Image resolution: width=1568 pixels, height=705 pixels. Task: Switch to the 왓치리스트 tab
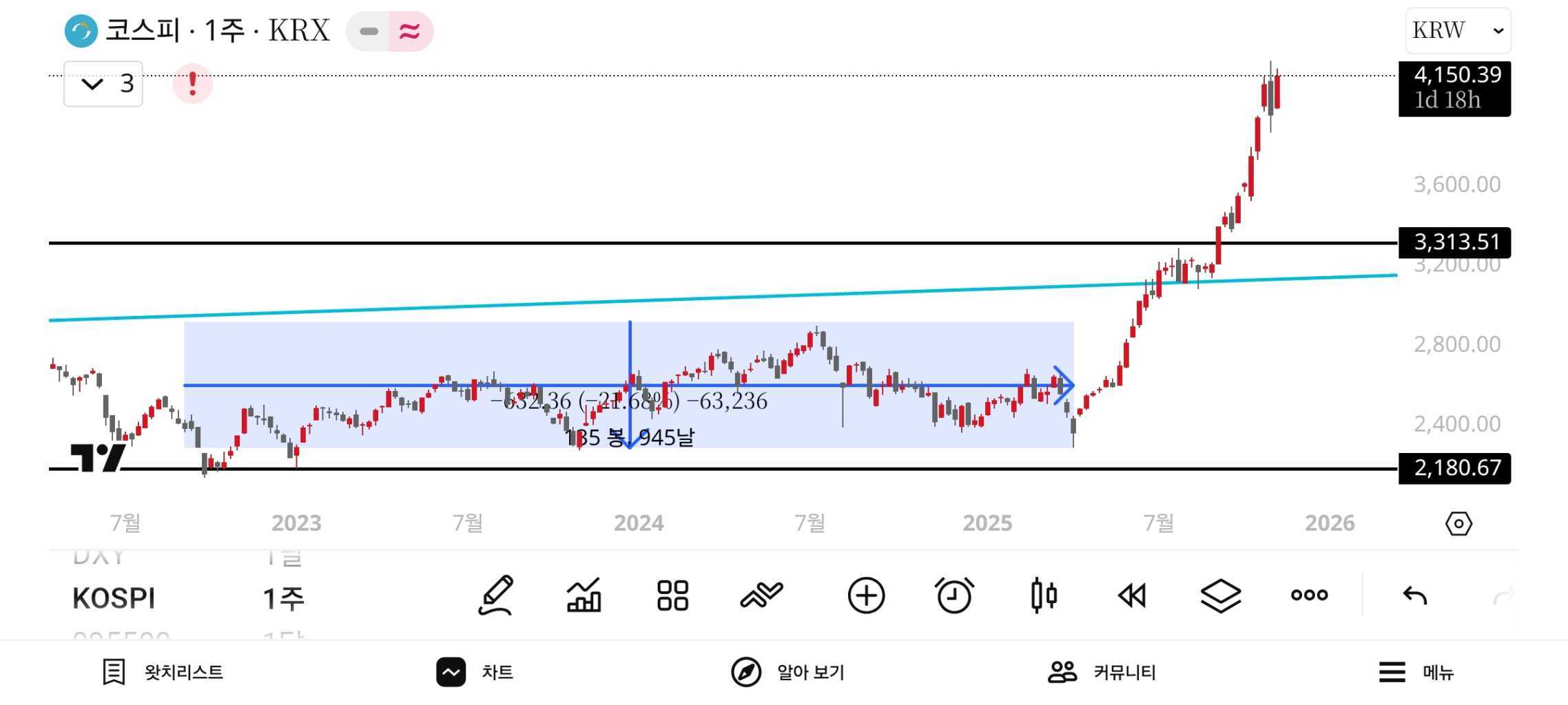[x=163, y=672]
